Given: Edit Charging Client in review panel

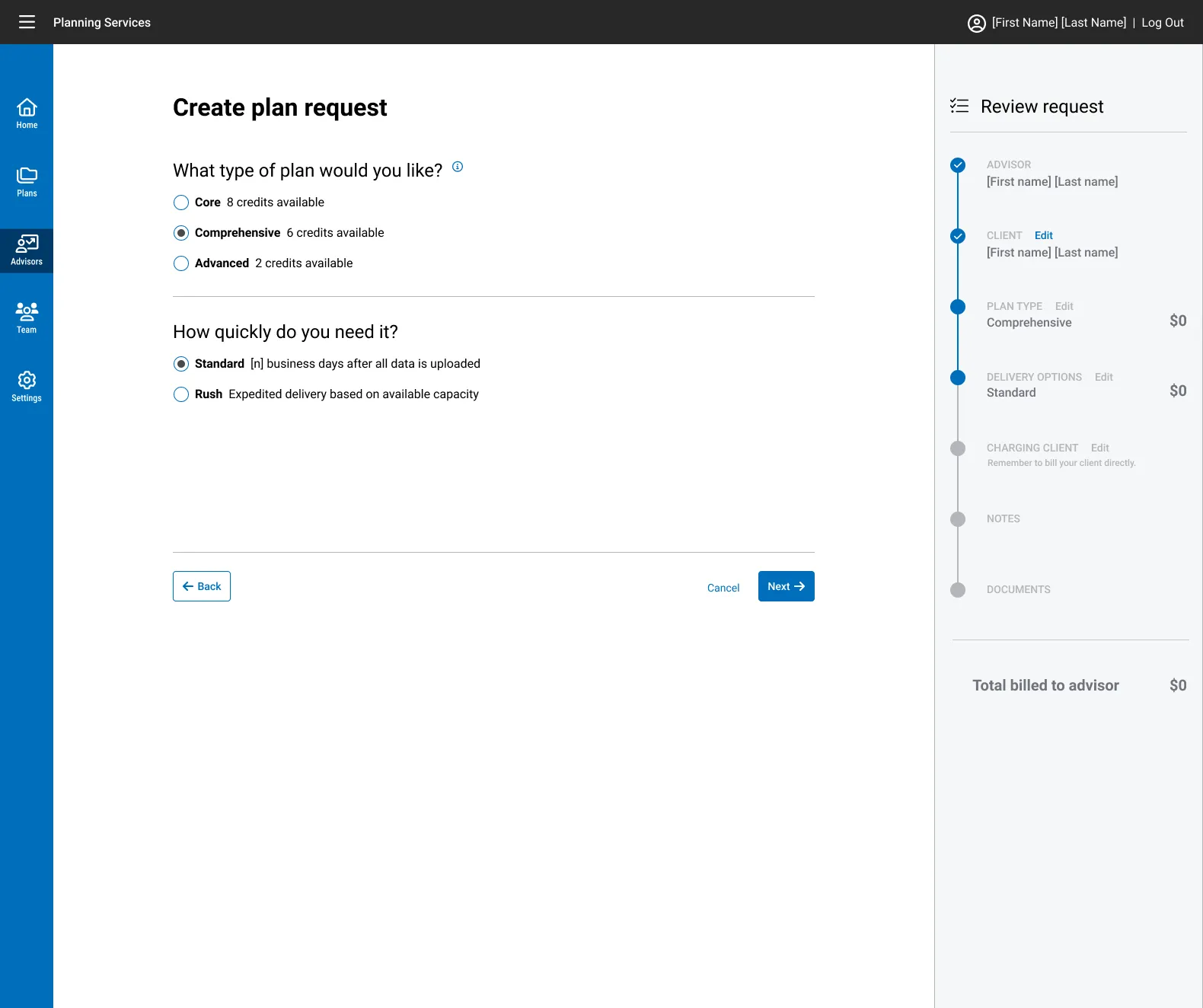Looking at the screenshot, I should coord(1100,448).
